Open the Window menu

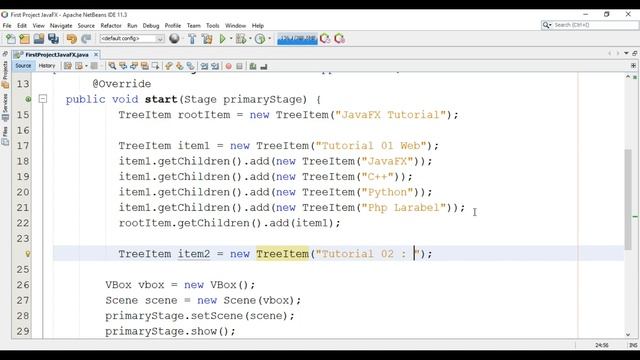236,25
